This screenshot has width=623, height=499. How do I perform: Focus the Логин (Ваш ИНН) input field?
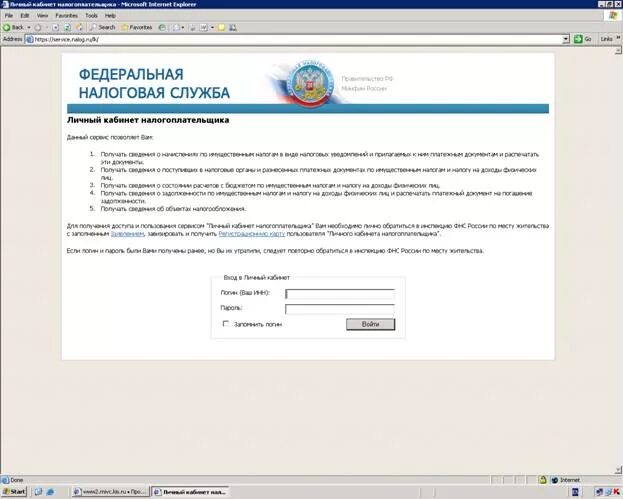[340, 294]
